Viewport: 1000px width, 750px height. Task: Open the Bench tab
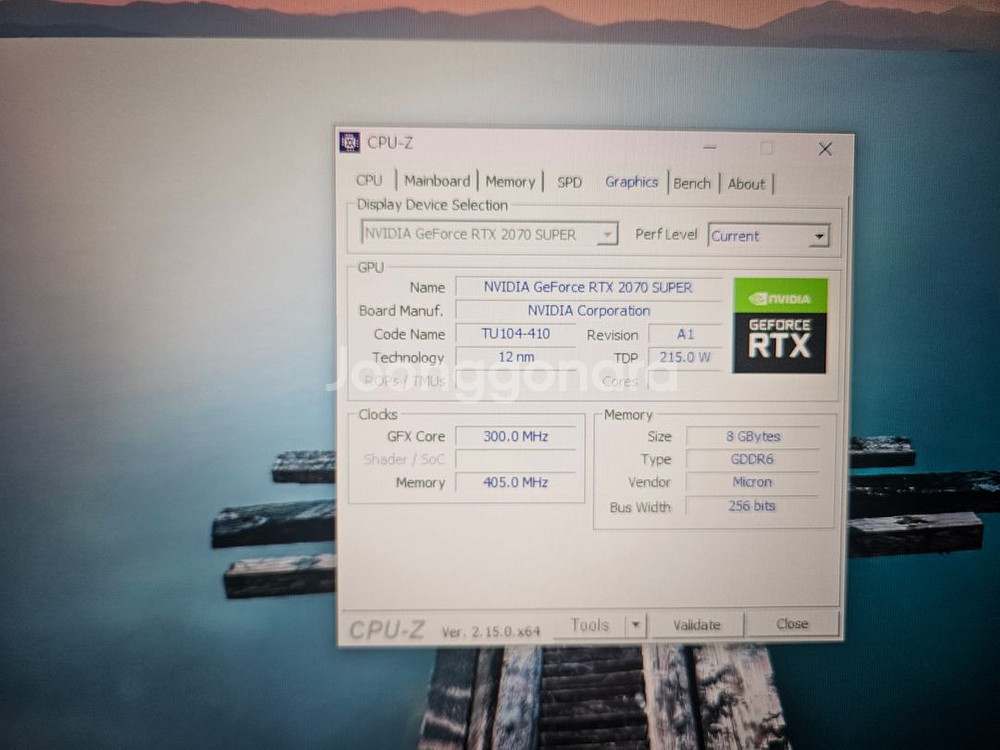pyautogui.click(x=692, y=184)
